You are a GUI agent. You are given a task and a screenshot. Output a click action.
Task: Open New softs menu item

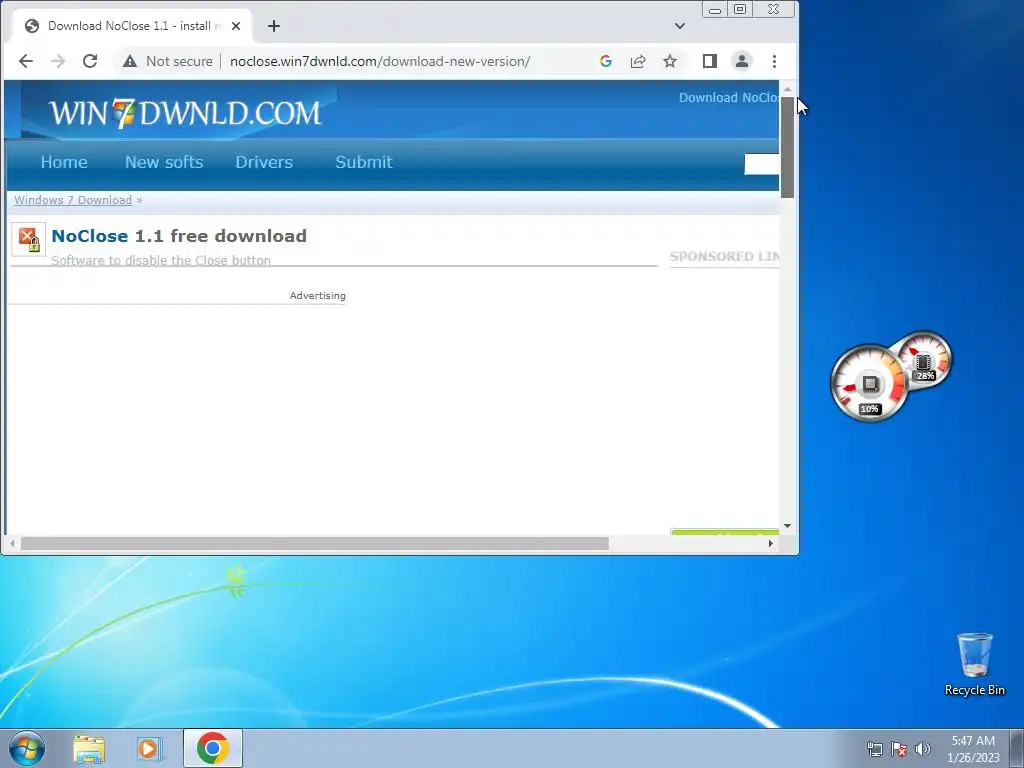(x=164, y=162)
